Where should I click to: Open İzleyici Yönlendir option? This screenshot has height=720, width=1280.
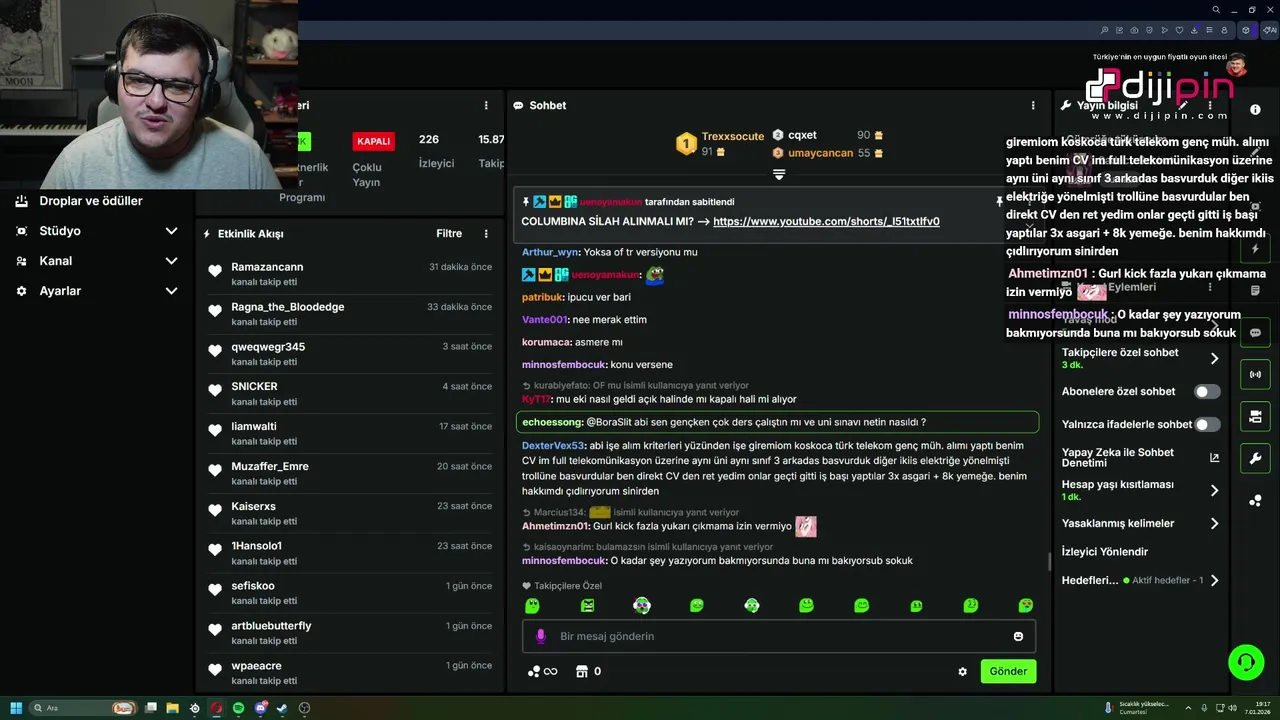(1105, 552)
